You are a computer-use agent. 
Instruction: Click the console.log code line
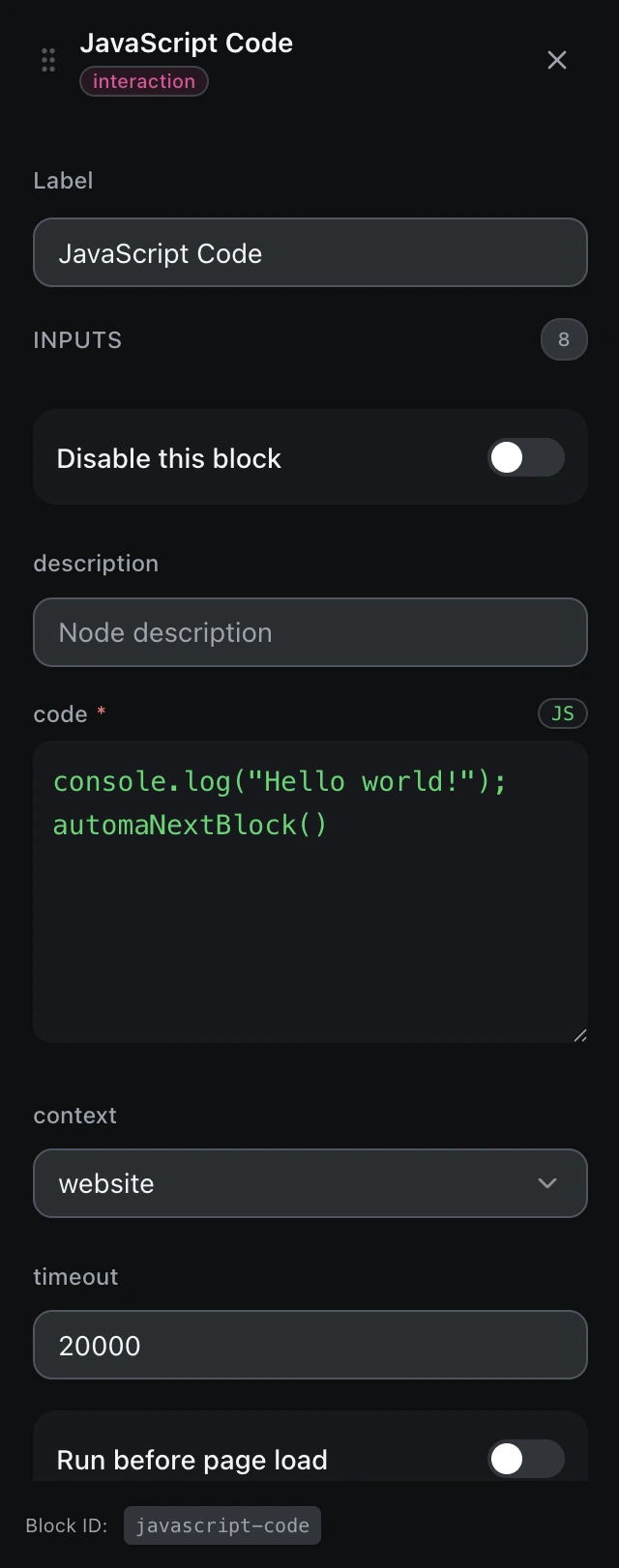point(280,781)
